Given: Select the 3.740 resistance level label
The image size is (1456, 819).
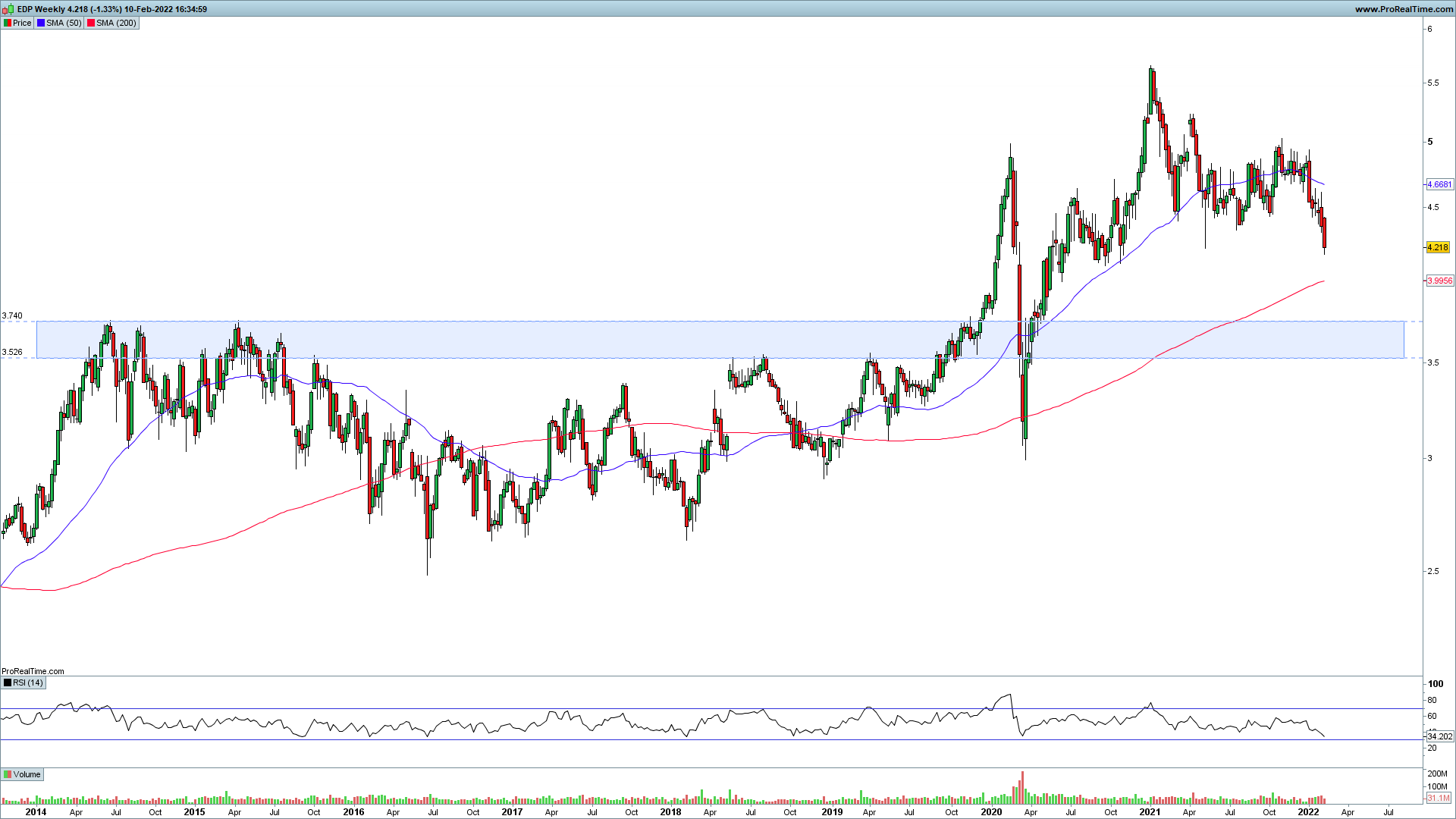Looking at the screenshot, I should click(12, 315).
